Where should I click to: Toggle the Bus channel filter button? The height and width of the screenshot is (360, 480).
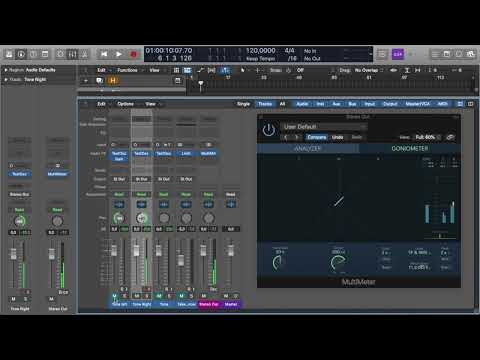(x=352, y=104)
